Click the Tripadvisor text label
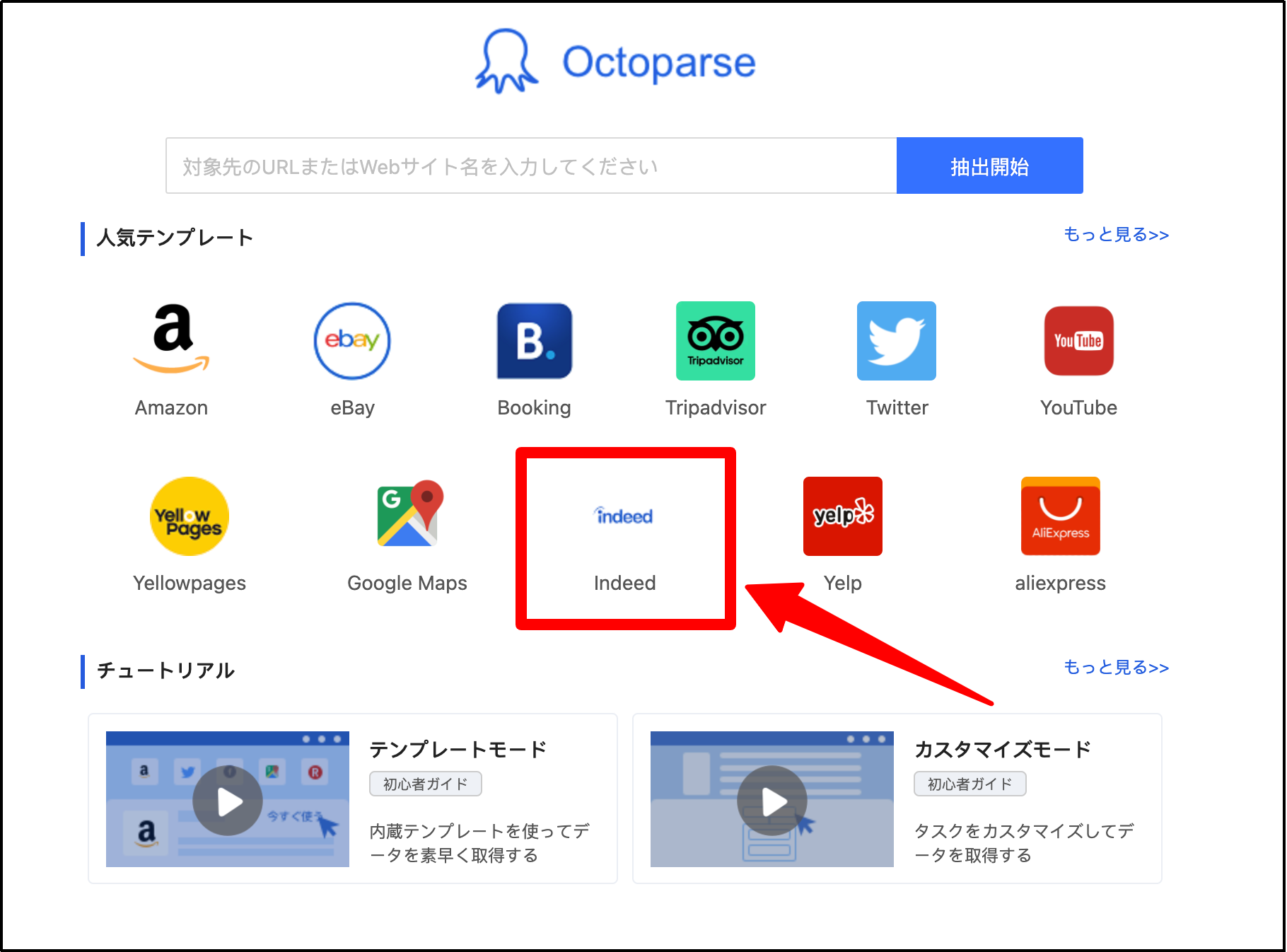The image size is (1287, 952). [x=716, y=408]
